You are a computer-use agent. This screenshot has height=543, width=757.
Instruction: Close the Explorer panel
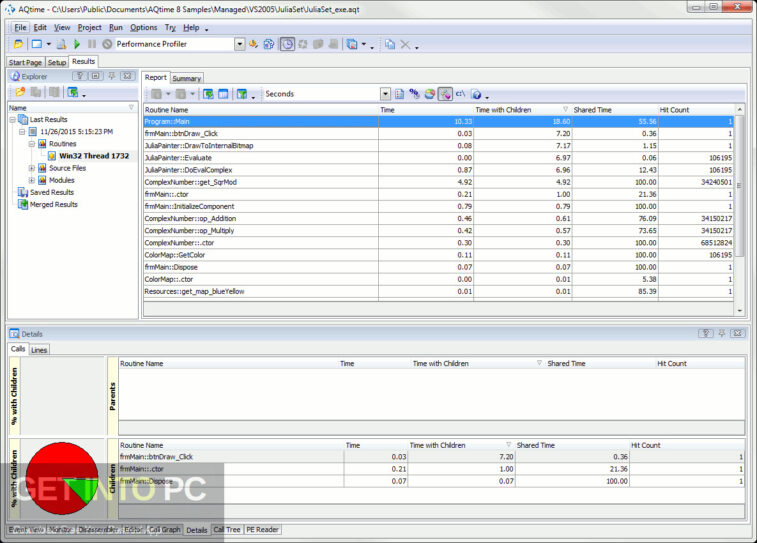127,76
